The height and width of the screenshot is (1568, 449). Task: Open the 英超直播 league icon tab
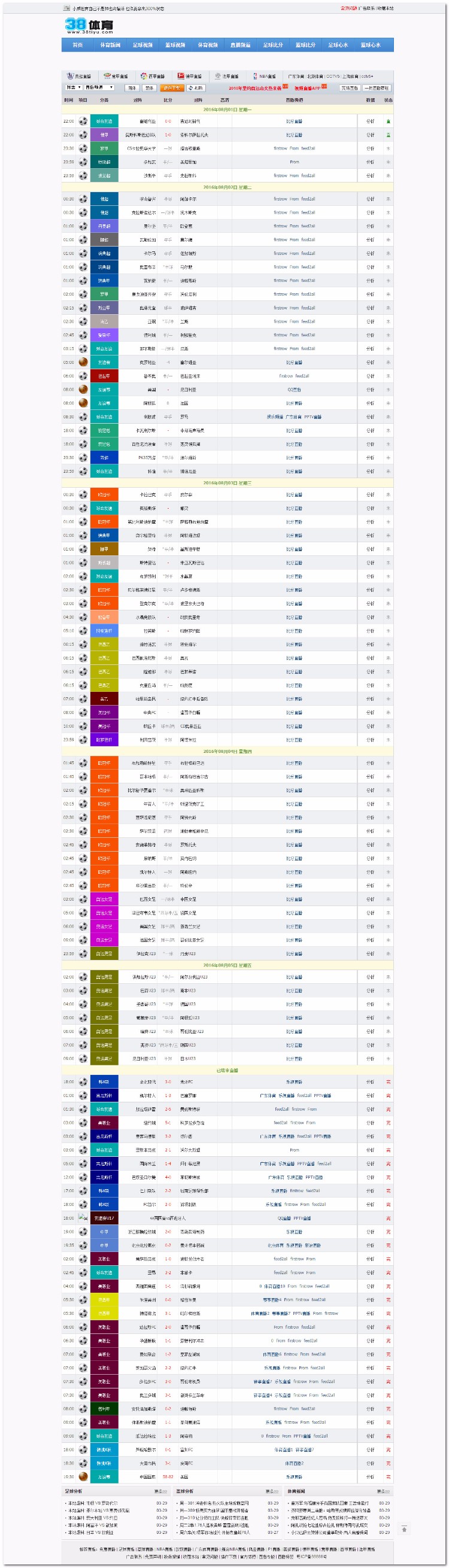[x=78, y=76]
